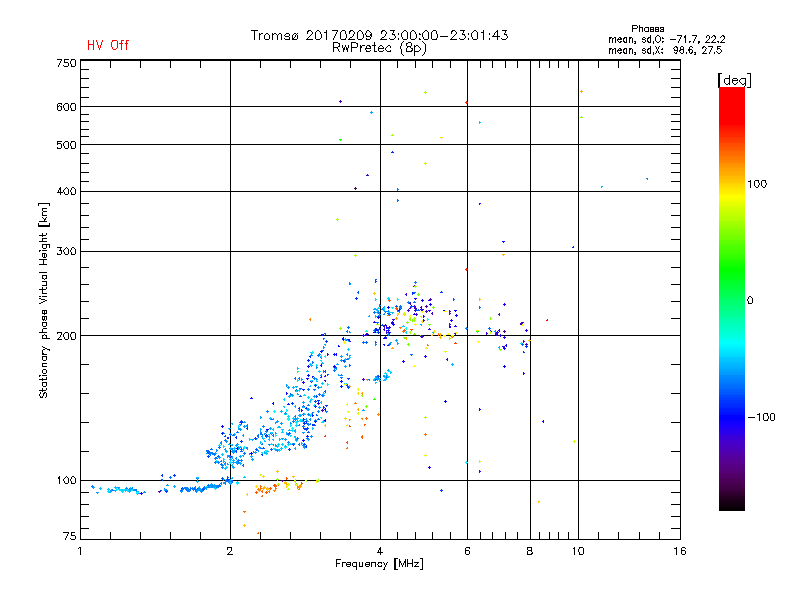This screenshot has width=800, height=600.
Task: Click the colorbar tick label '0'
Action: pyautogui.click(x=750, y=301)
